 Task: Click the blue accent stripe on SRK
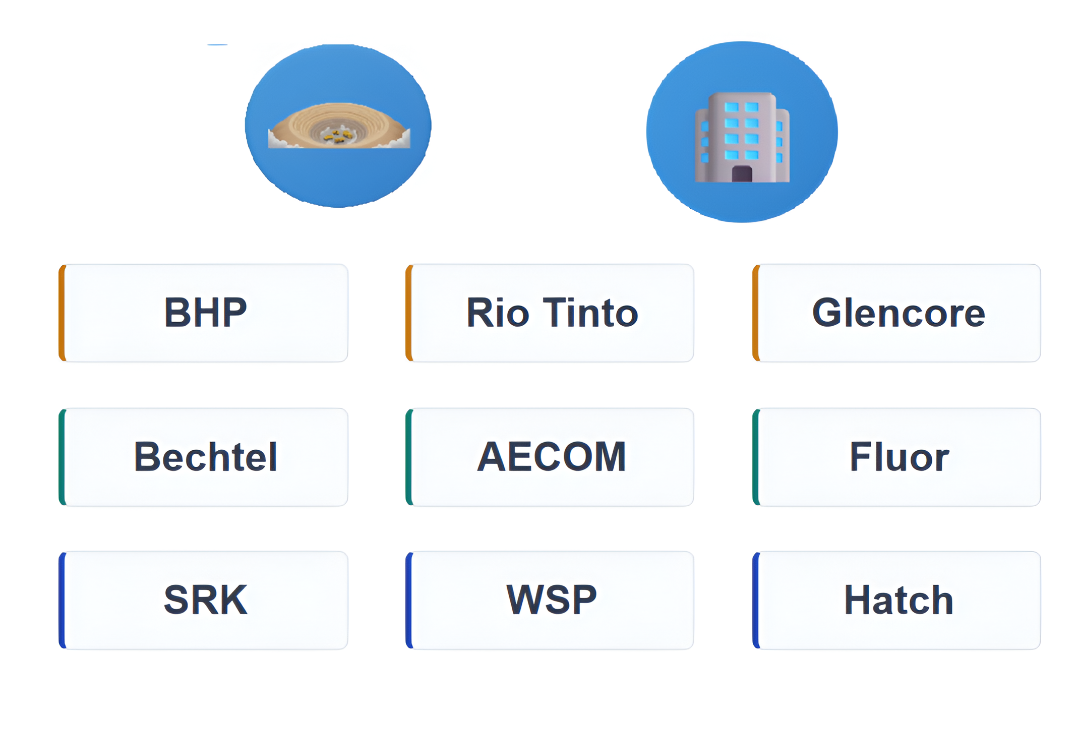click(62, 600)
